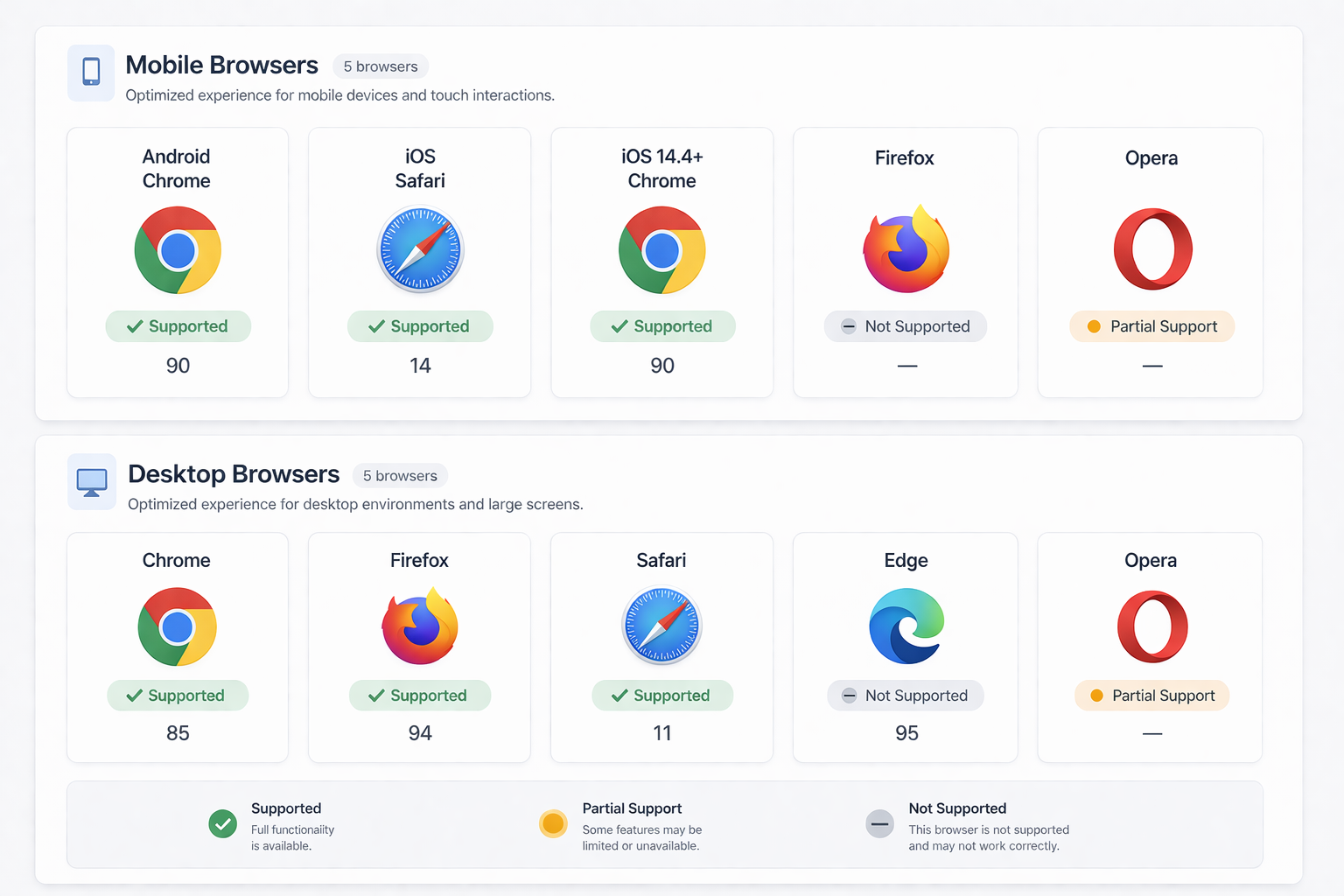Click version number 94 under desktop Firefox

[420, 733]
